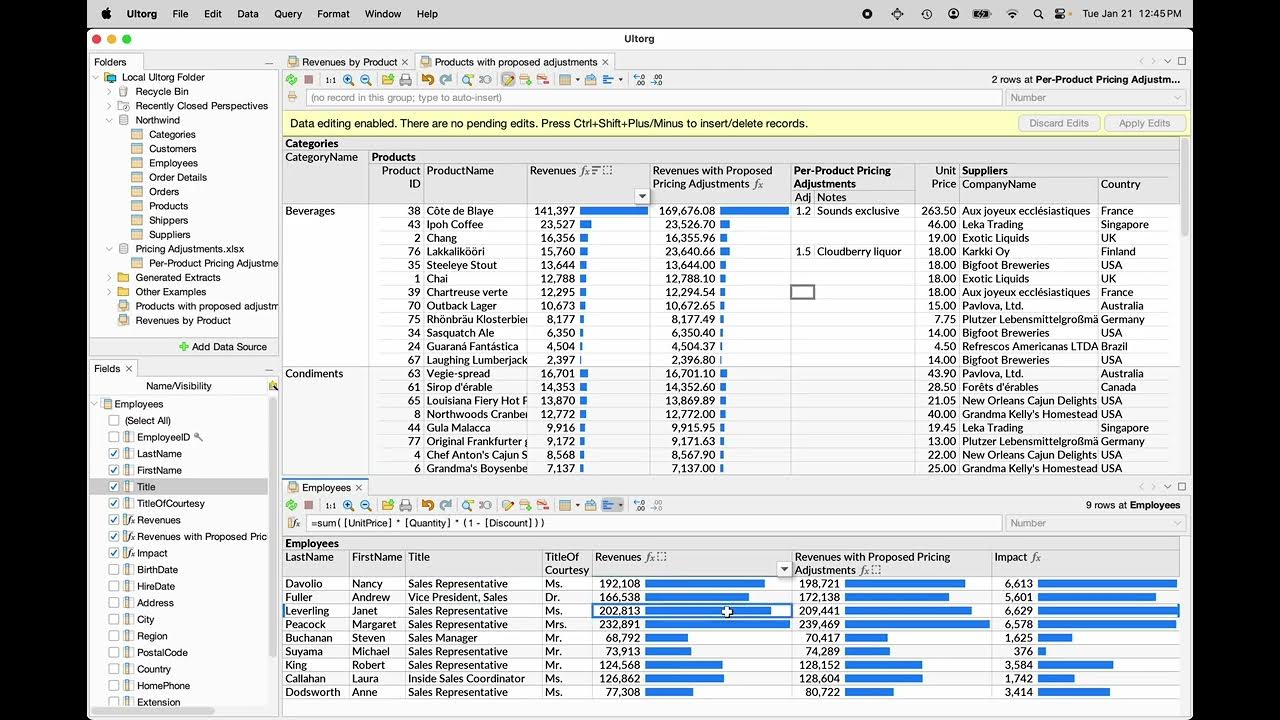
Task: Expand Recently Closed Perspectives node
Action: click(x=109, y=106)
